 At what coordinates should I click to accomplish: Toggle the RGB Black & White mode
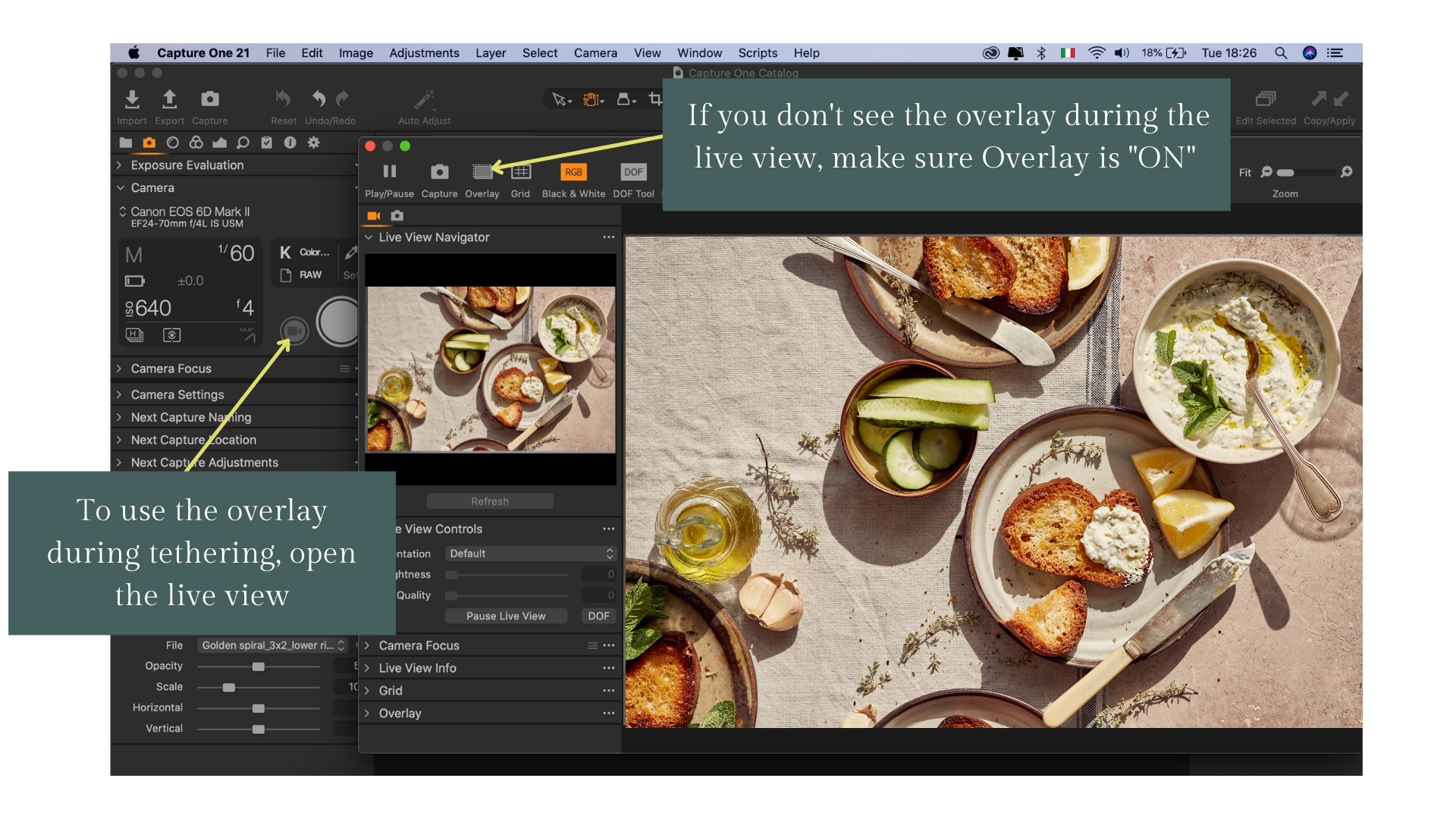point(573,172)
